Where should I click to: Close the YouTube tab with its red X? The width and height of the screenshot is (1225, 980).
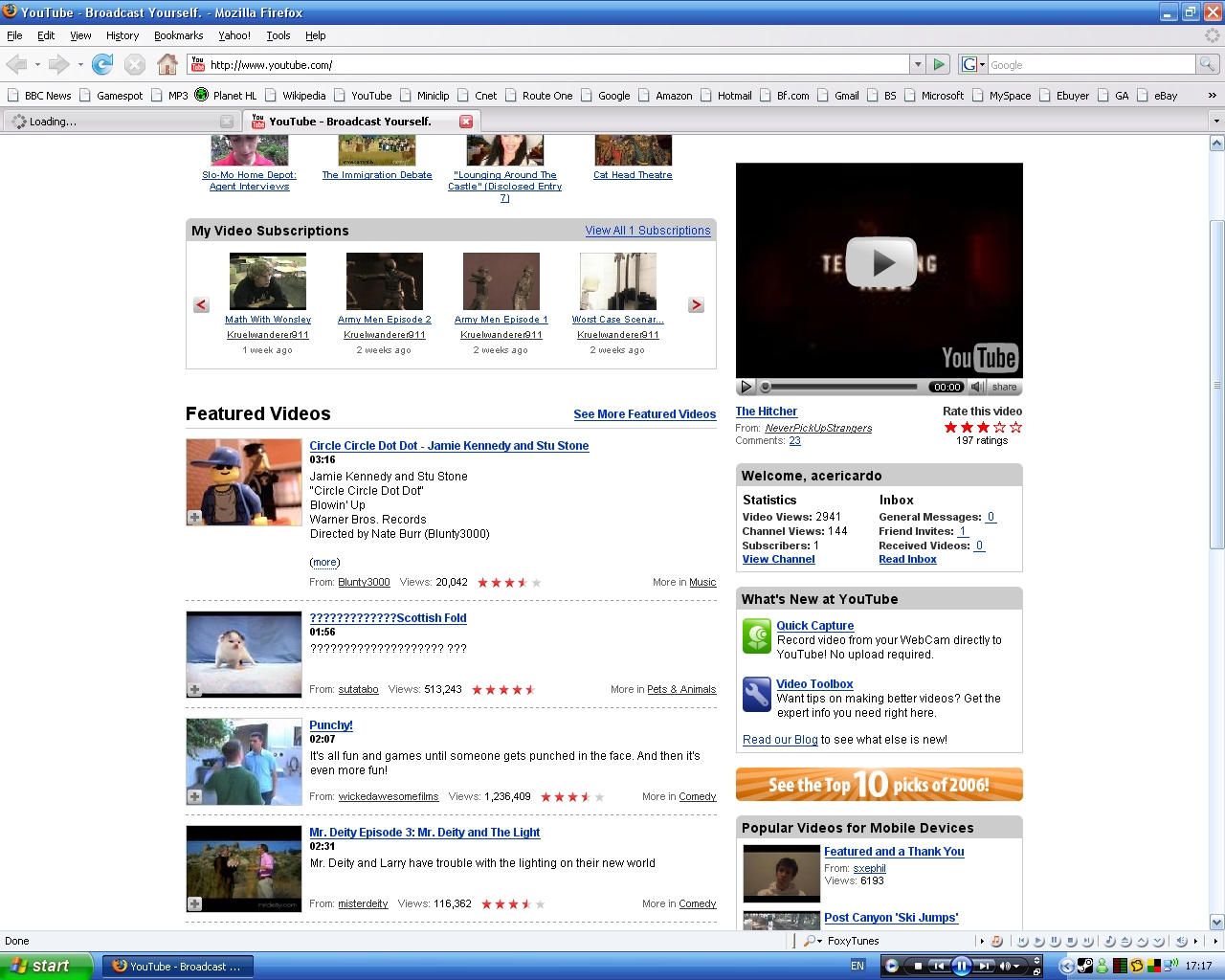[x=466, y=122]
